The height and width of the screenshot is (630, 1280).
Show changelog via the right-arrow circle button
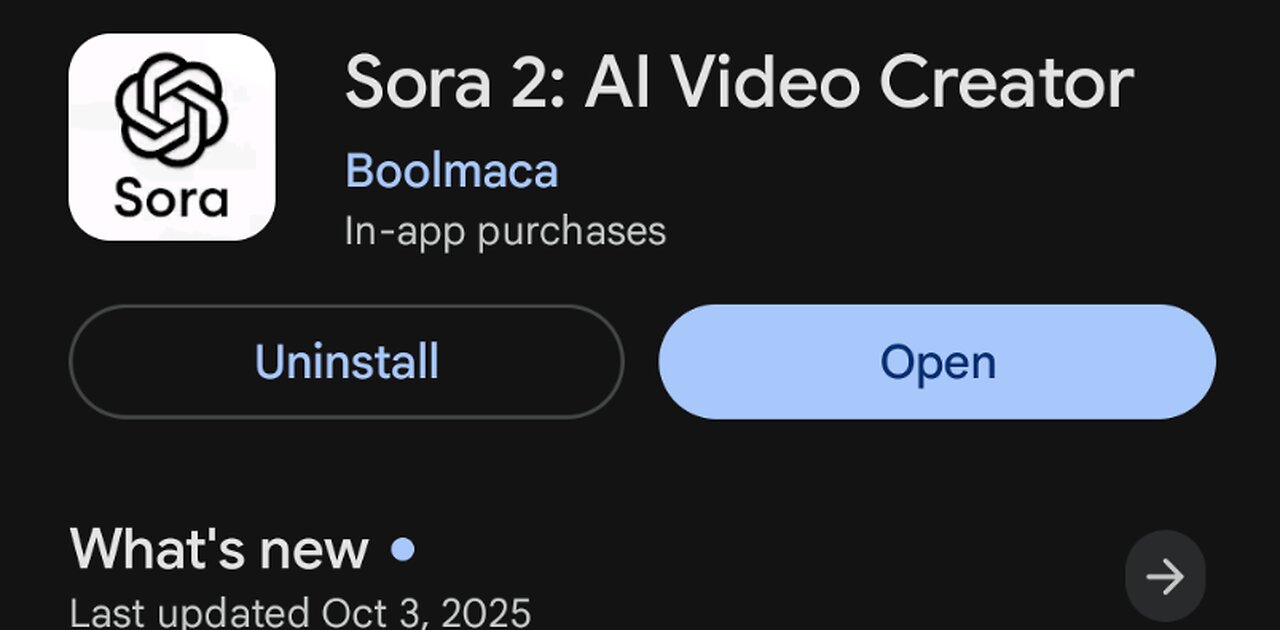click(1165, 576)
